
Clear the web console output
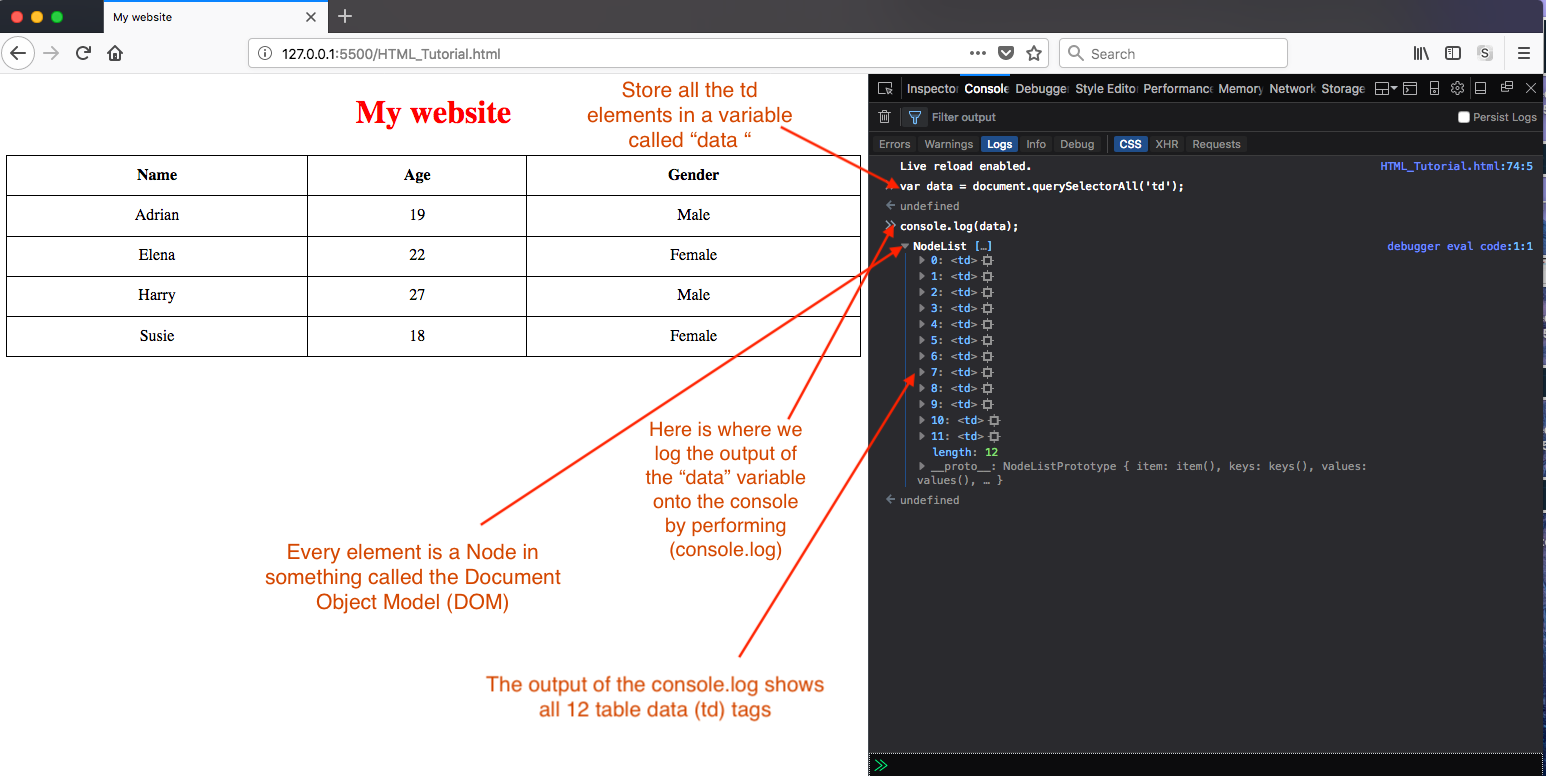tap(885, 117)
